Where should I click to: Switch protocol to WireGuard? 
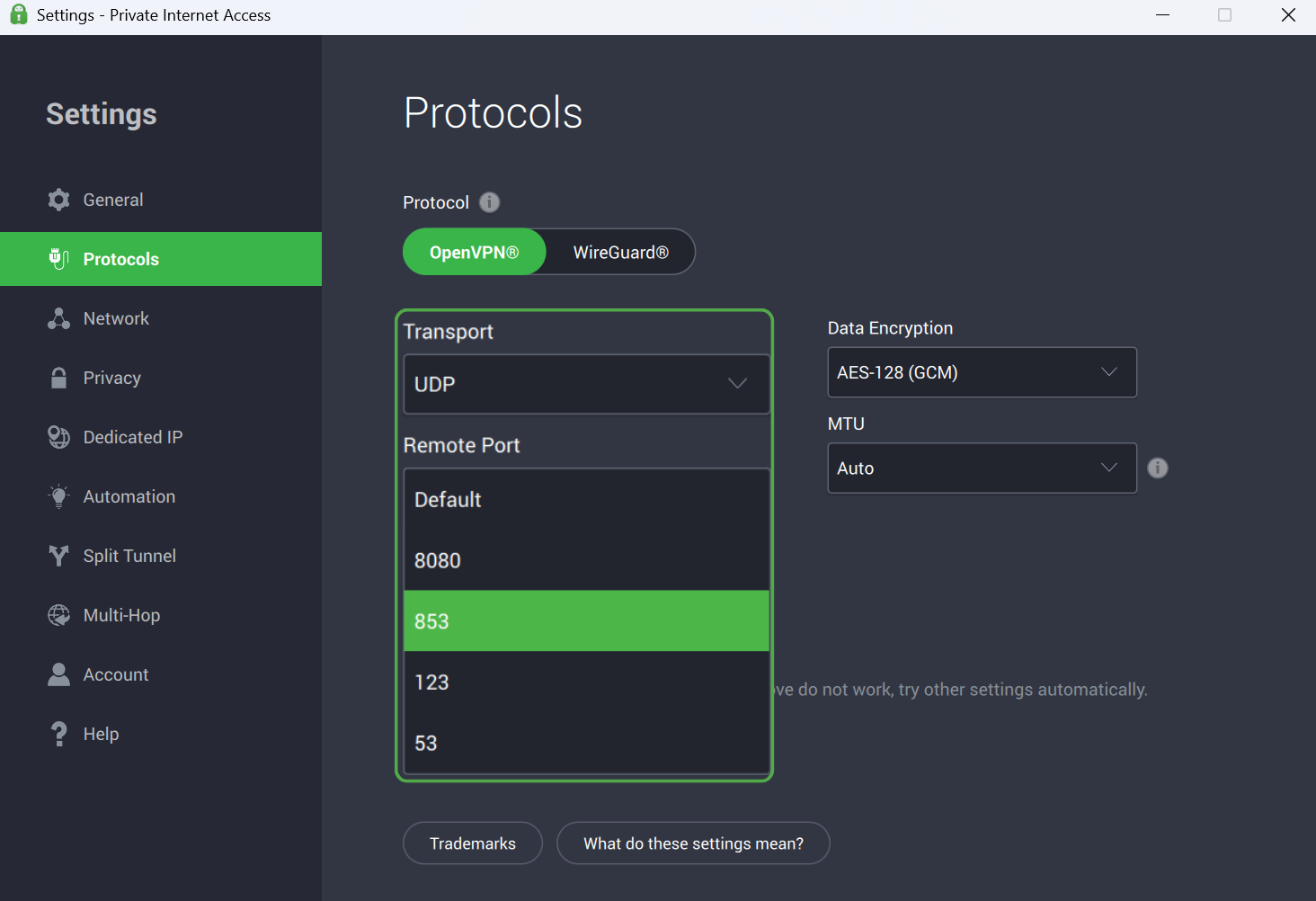tap(620, 252)
